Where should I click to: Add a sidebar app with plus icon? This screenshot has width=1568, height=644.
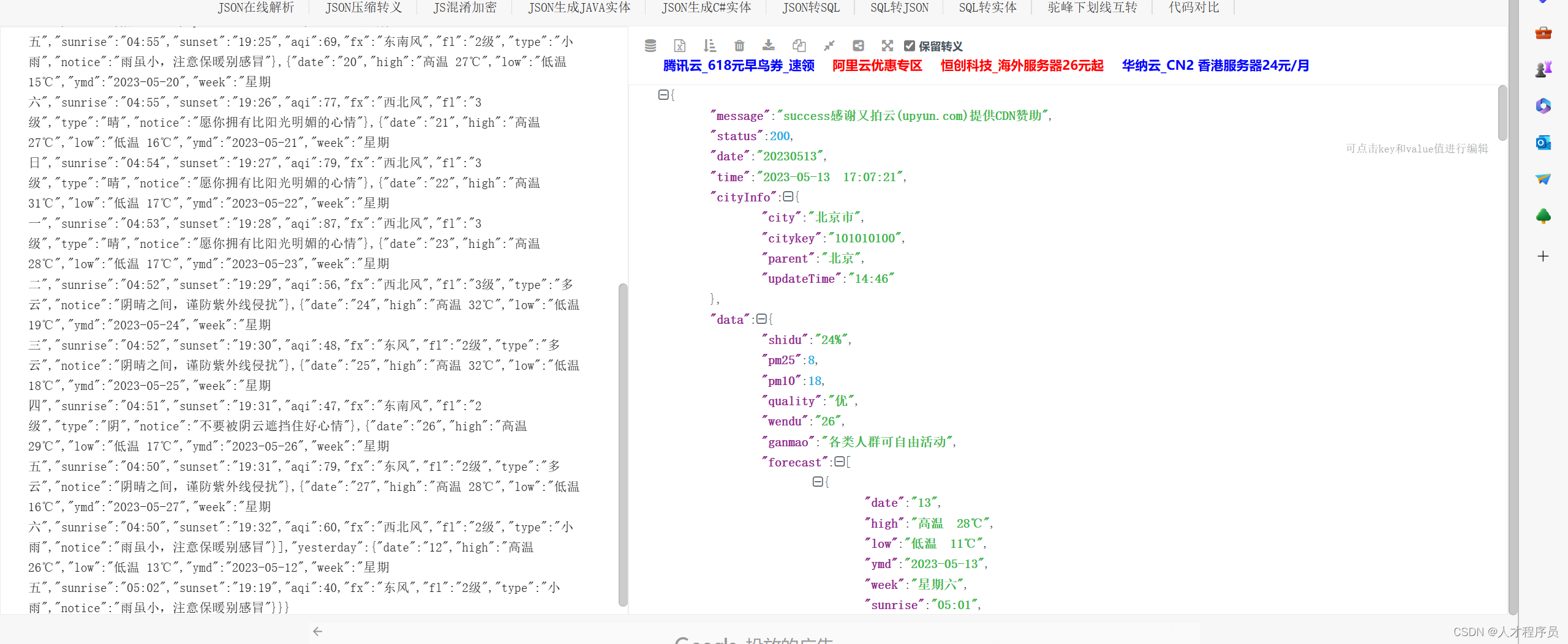(1543, 256)
